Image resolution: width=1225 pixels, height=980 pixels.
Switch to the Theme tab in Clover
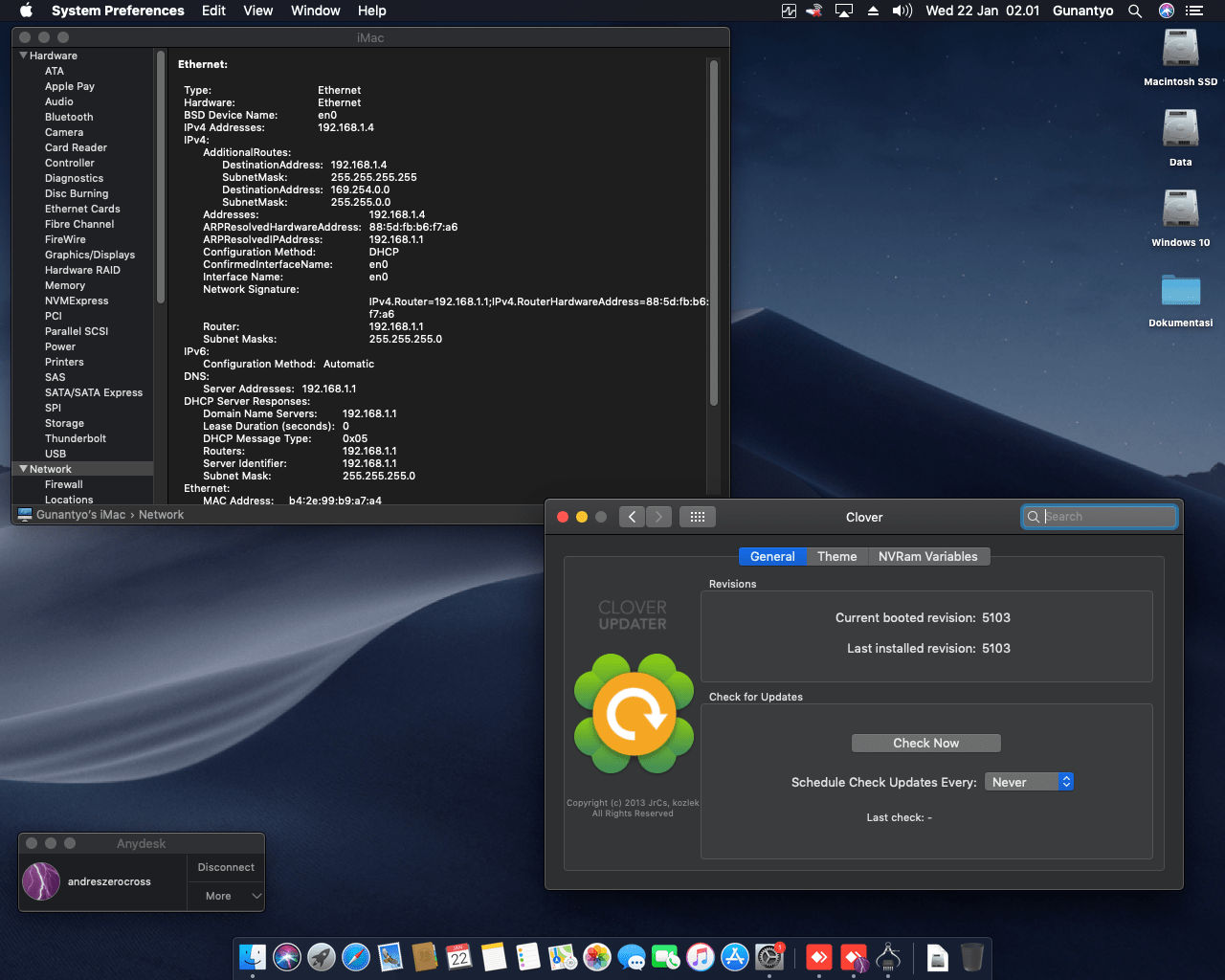(836, 556)
